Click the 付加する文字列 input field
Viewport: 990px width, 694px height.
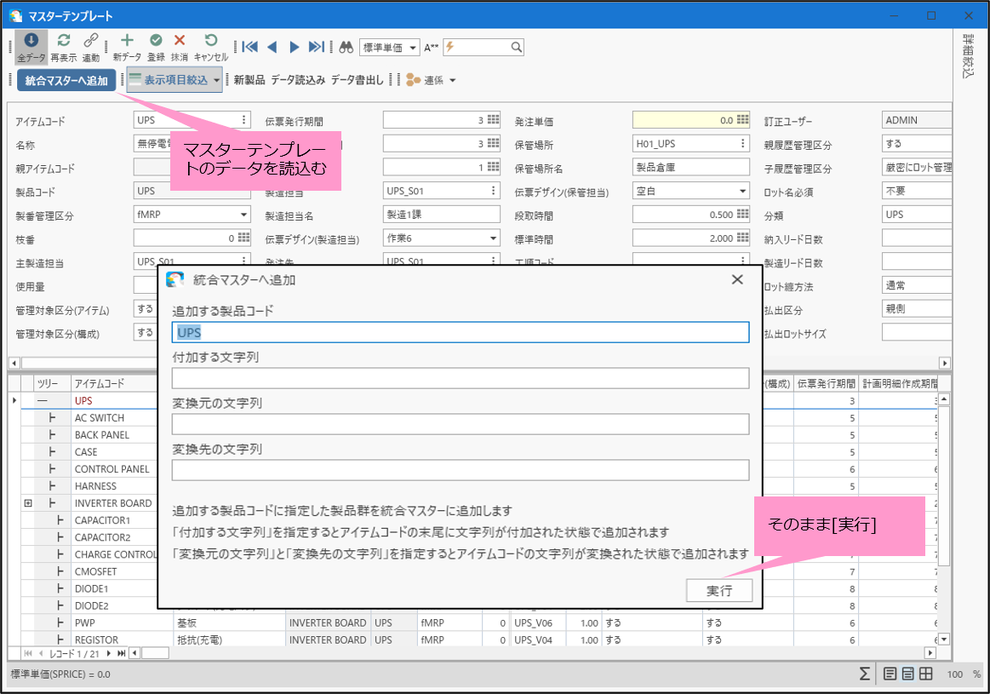pyautogui.click(x=460, y=378)
